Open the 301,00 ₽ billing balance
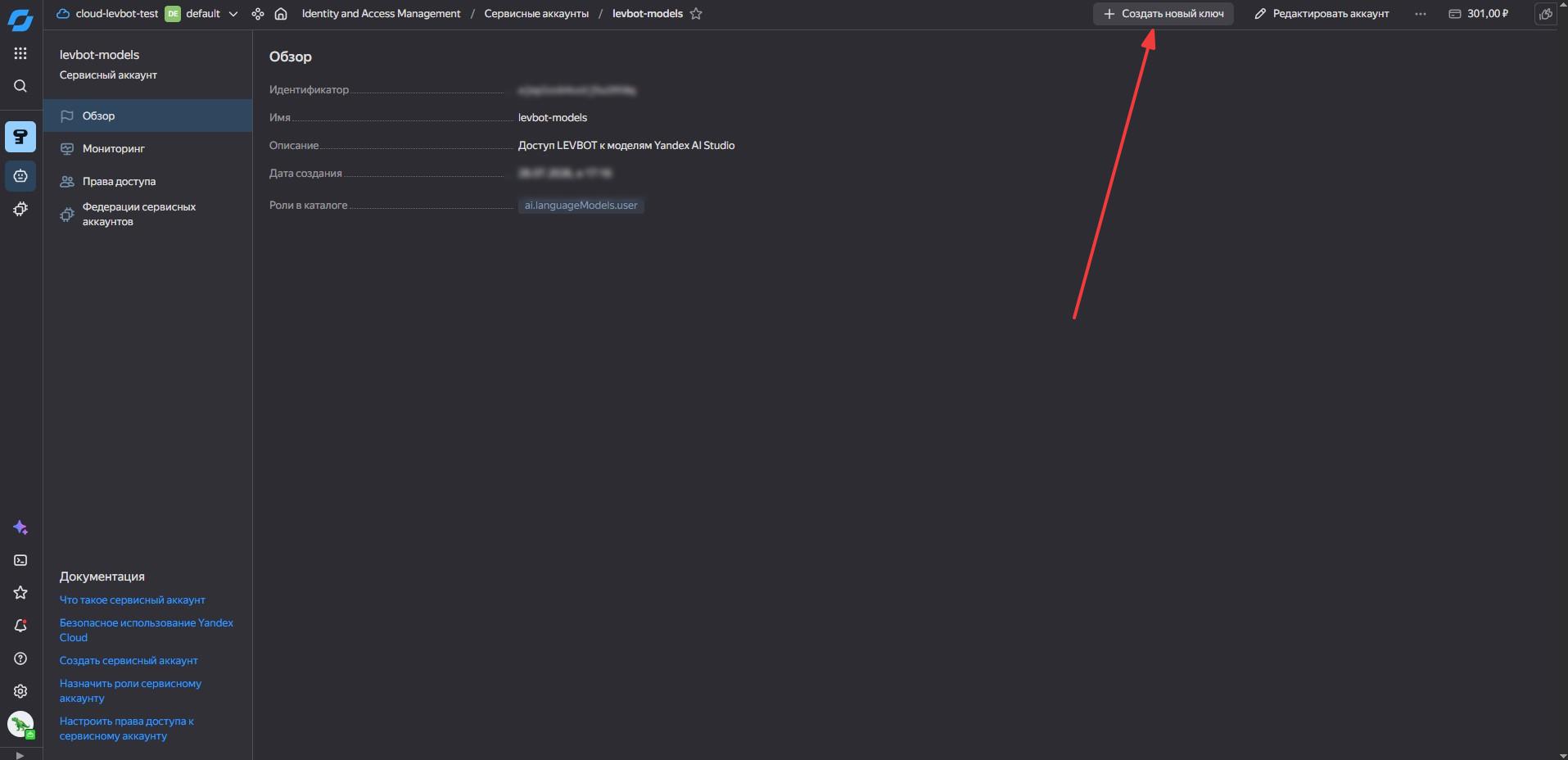This screenshot has height=760, width=1568. (x=1478, y=14)
